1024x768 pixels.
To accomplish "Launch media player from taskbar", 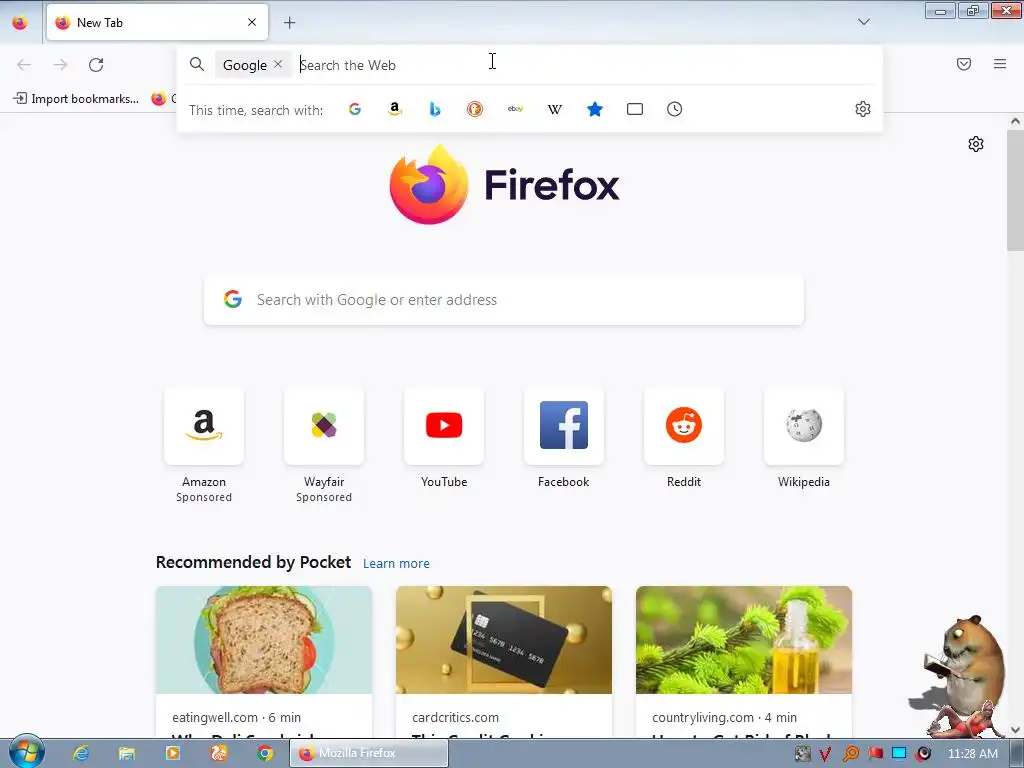I will pyautogui.click(x=173, y=753).
